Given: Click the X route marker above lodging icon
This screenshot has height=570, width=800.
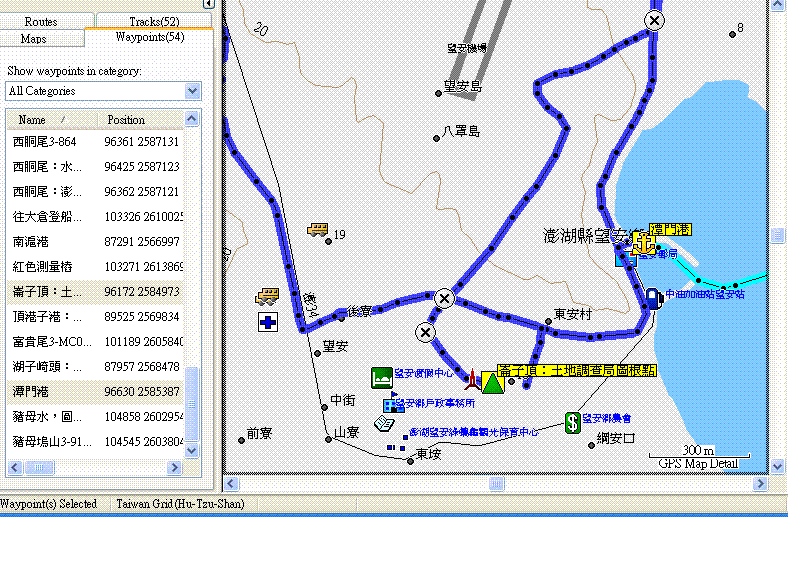Looking at the screenshot, I should coord(425,333).
